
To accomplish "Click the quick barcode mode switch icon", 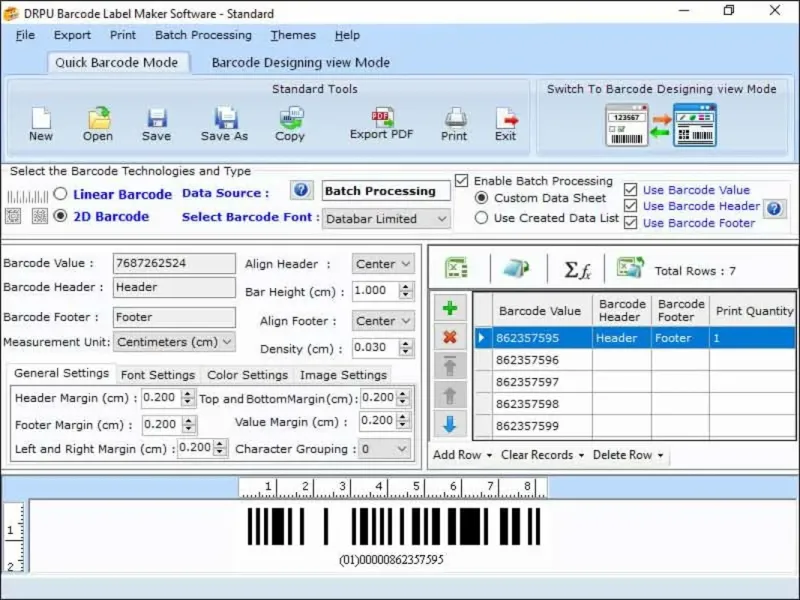I will (627, 125).
